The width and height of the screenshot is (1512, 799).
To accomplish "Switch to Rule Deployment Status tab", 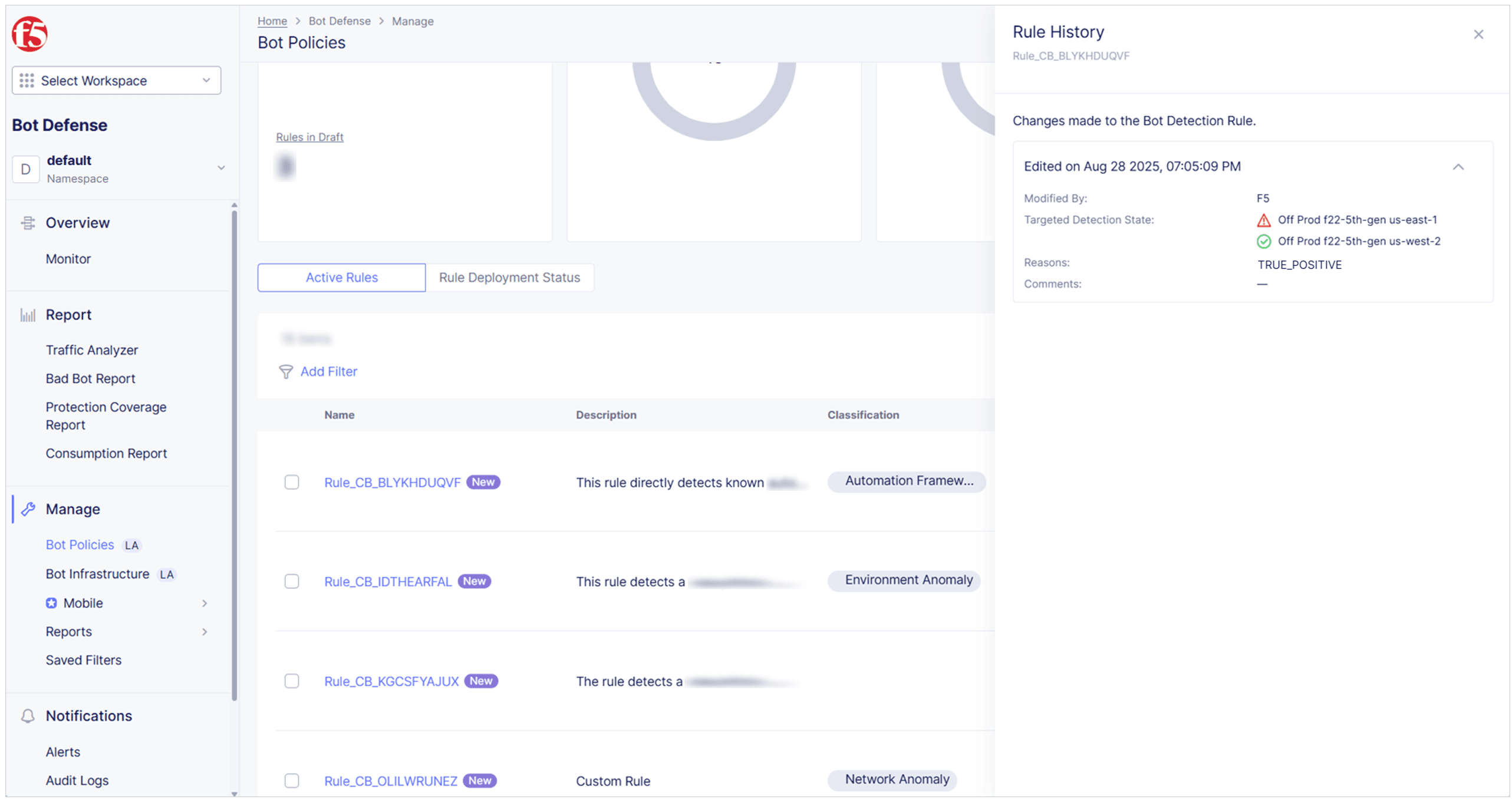I will point(509,278).
